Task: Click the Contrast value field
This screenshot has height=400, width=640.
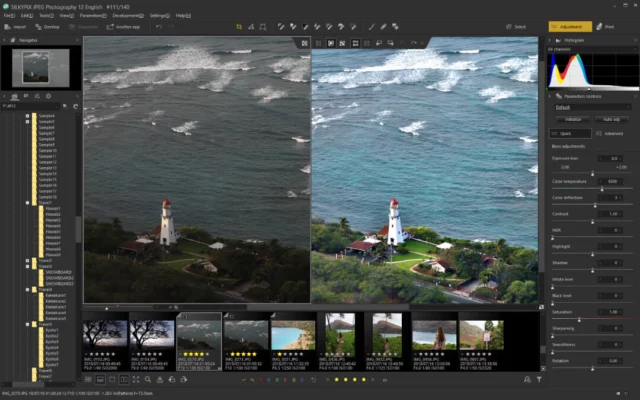Action: (611, 214)
